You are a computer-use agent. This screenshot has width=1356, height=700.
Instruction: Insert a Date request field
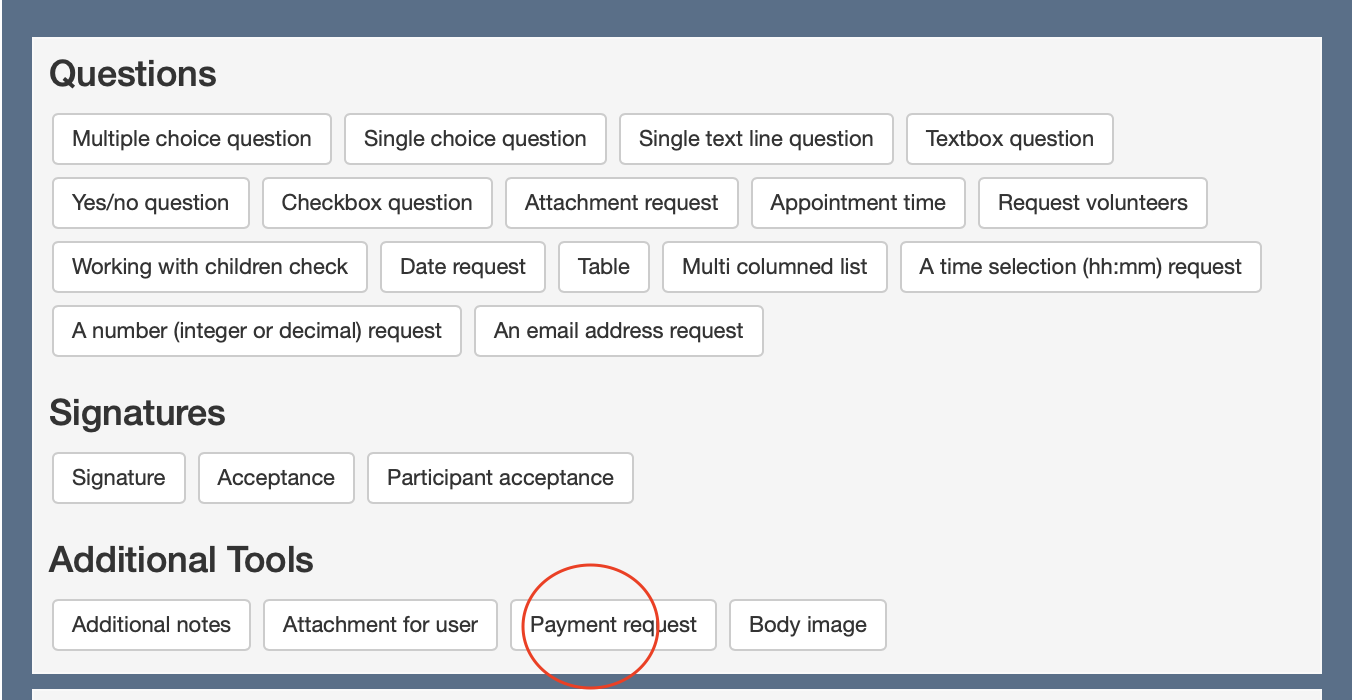coord(463,267)
